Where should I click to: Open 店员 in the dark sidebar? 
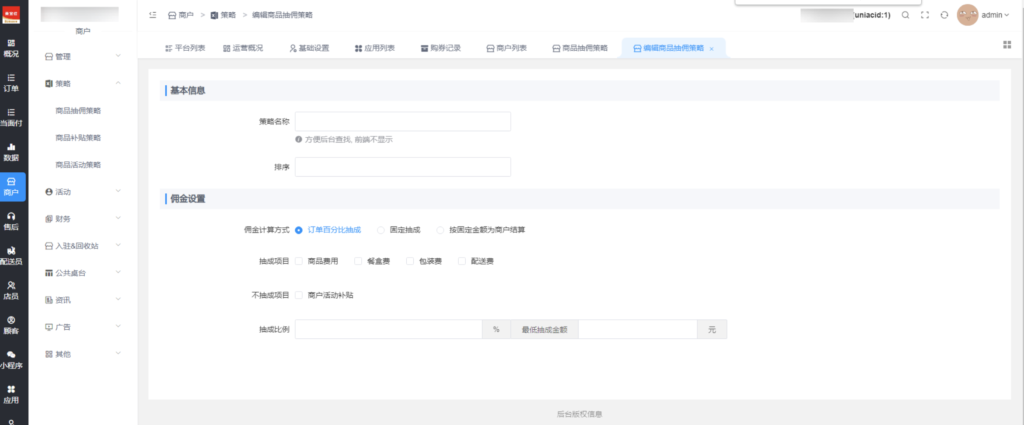point(11,291)
